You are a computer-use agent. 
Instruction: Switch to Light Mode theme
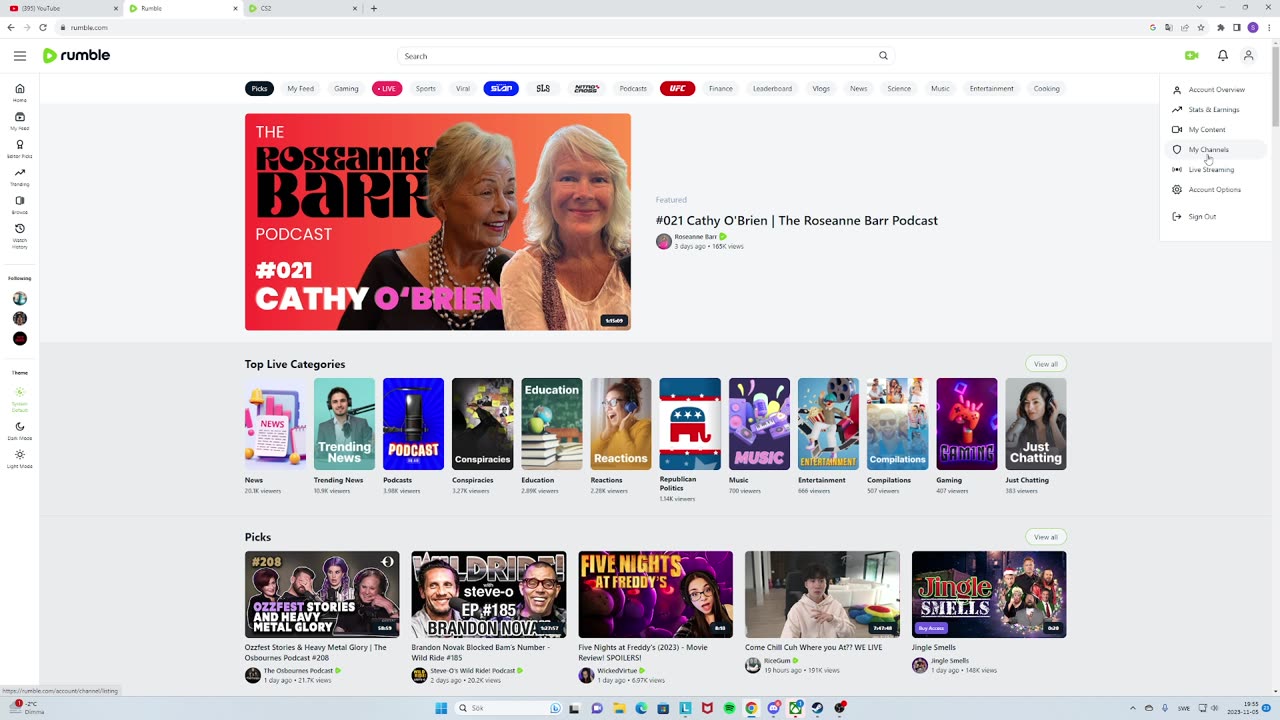[x=19, y=459]
